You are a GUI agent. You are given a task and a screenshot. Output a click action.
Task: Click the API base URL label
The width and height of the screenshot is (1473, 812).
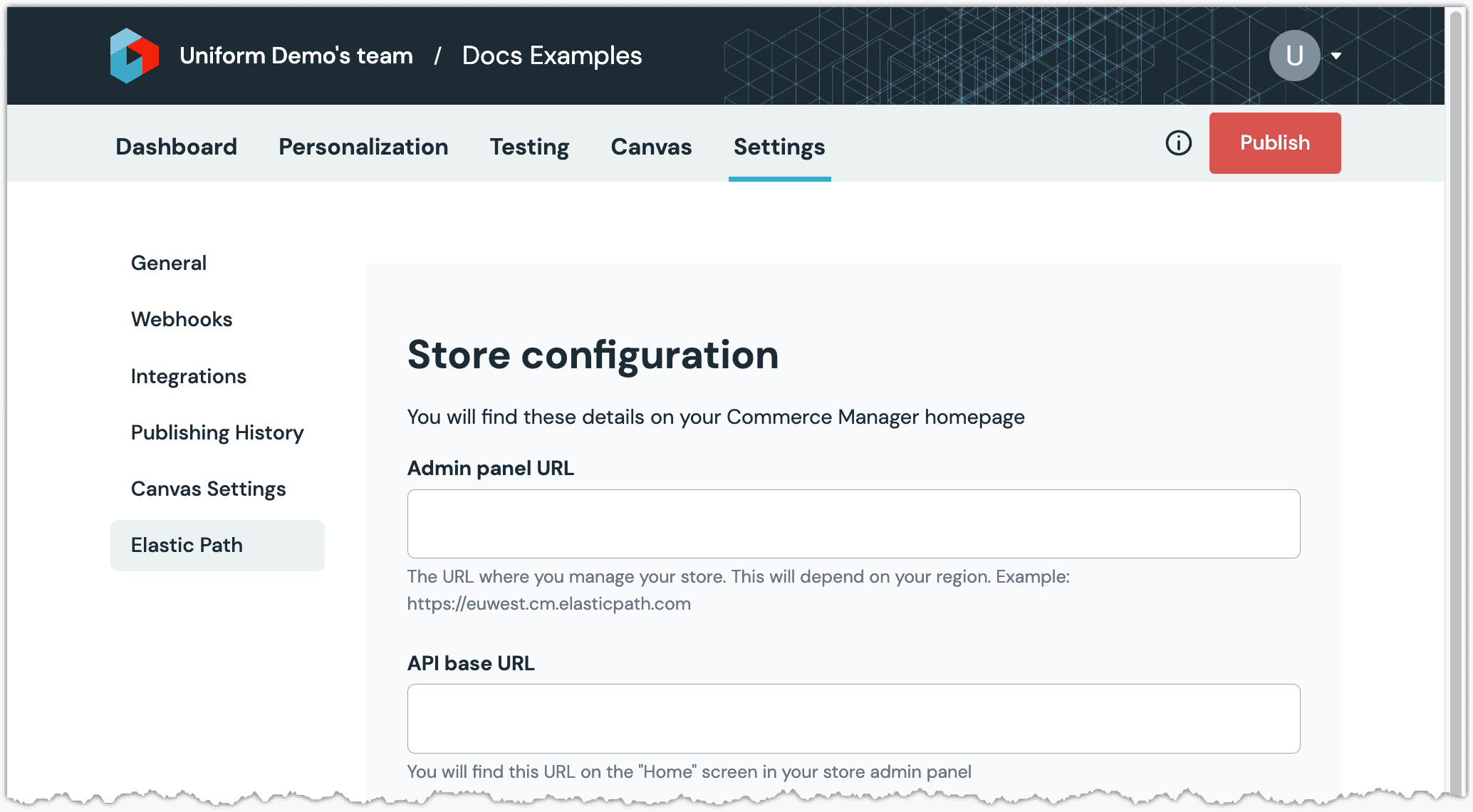click(x=471, y=663)
